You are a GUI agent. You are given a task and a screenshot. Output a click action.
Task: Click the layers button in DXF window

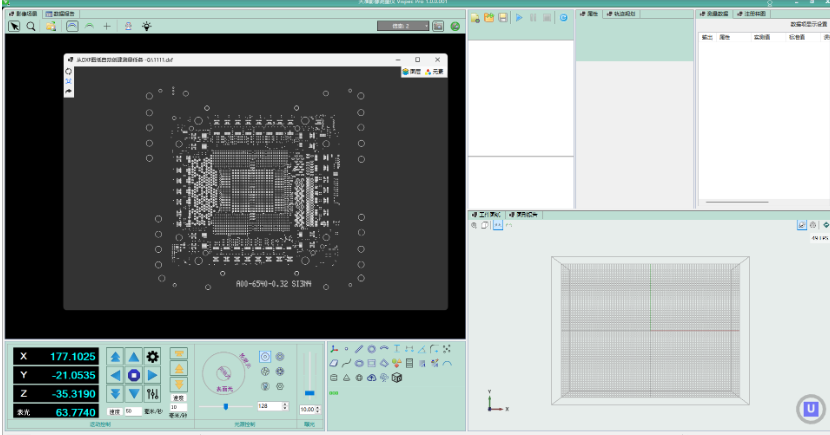click(x=412, y=71)
